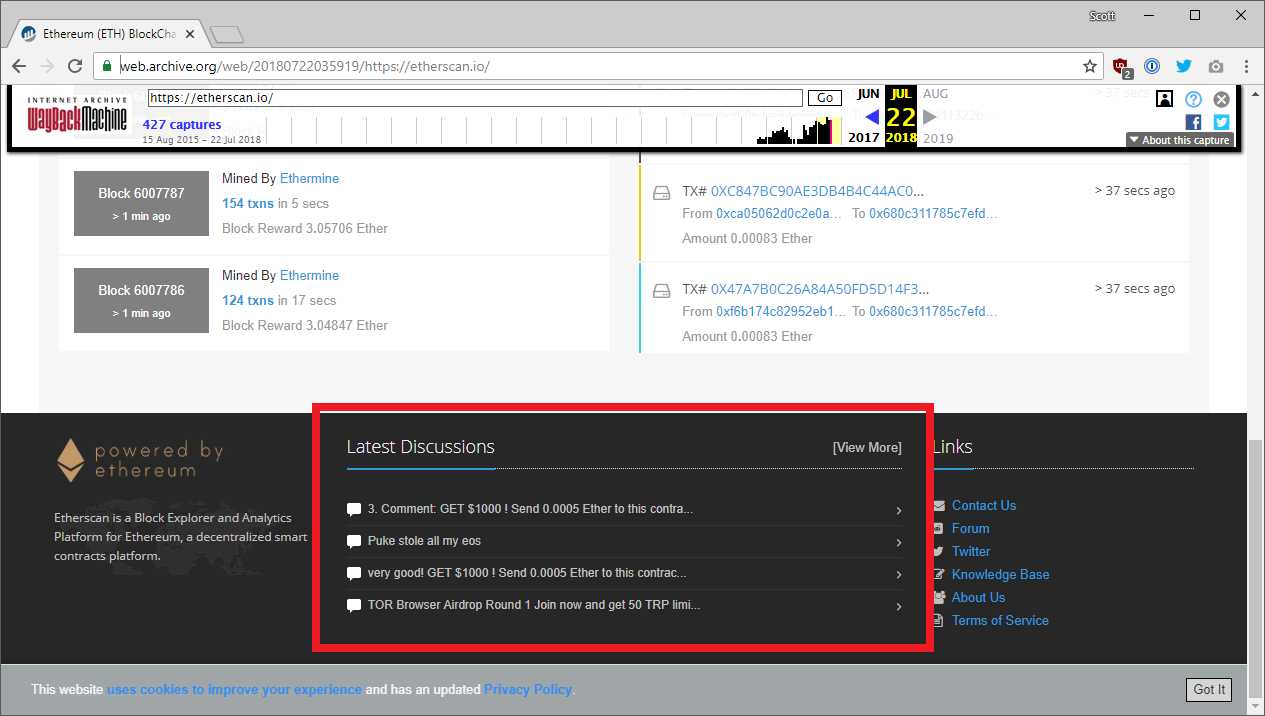This screenshot has height=716, width=1265.
Task: Open uses cookies to improve your experience link
Action: click(x=234, y=690)
